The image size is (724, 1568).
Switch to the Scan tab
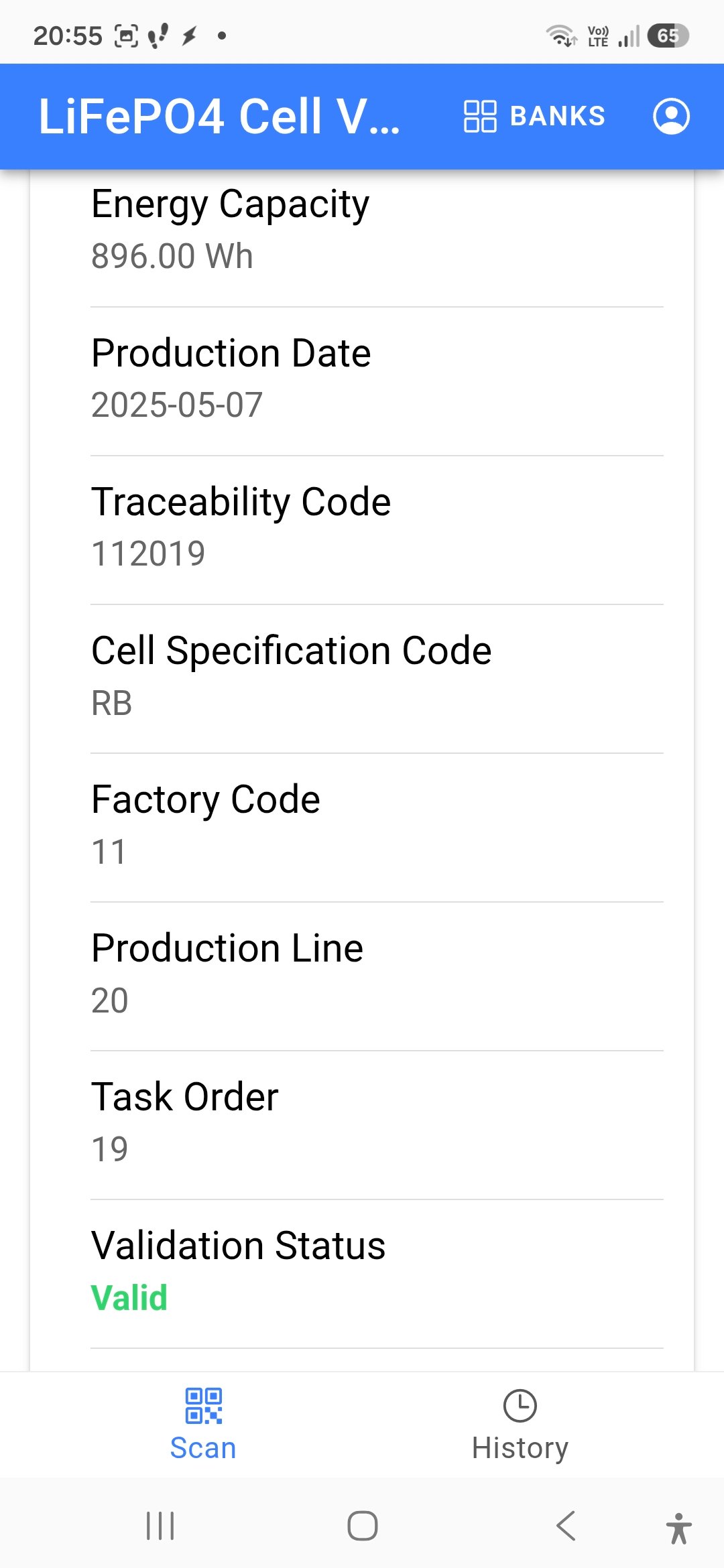203,1425
